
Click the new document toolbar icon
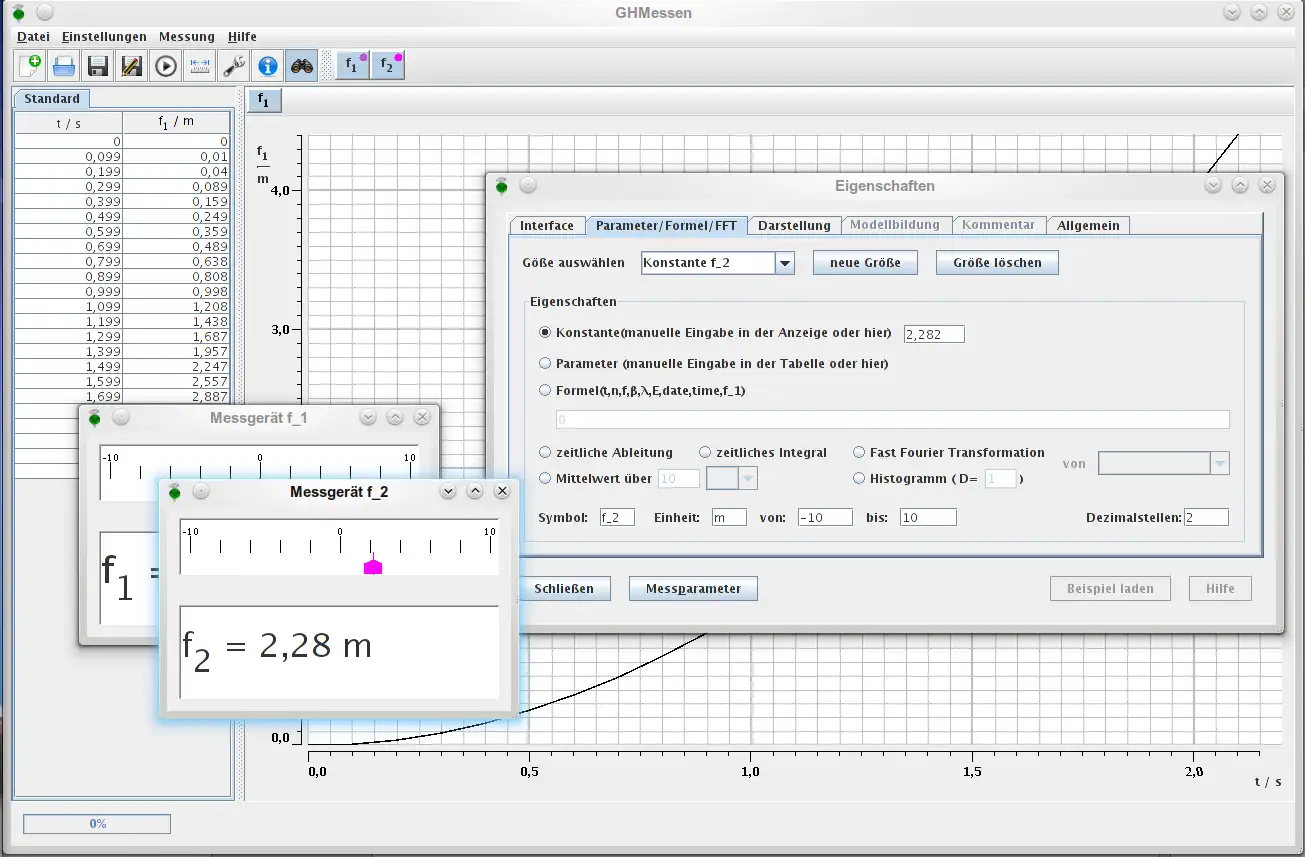click(x=30, y=66)
